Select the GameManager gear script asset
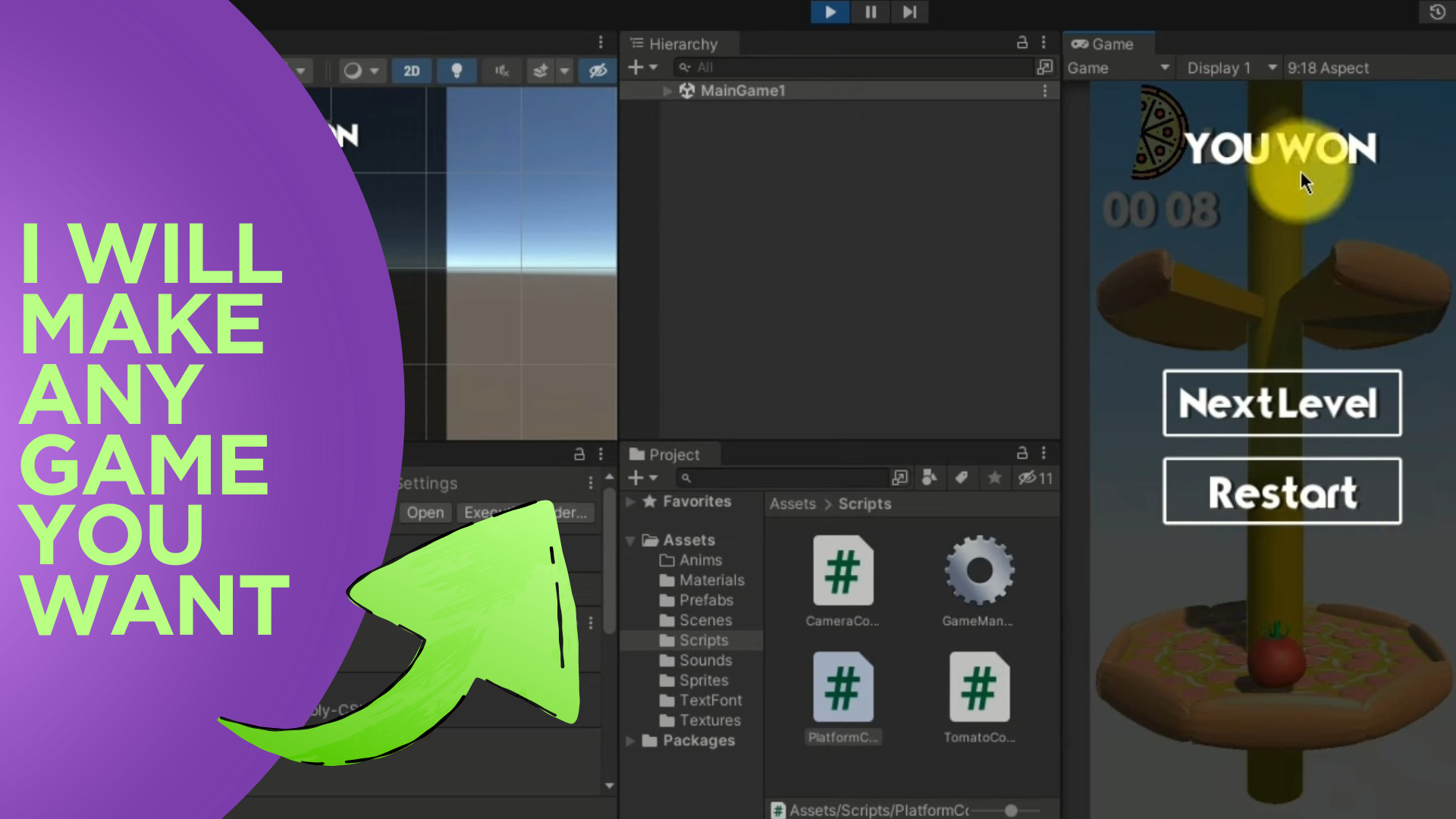1456x819 pixels. [x=979, y=580]
